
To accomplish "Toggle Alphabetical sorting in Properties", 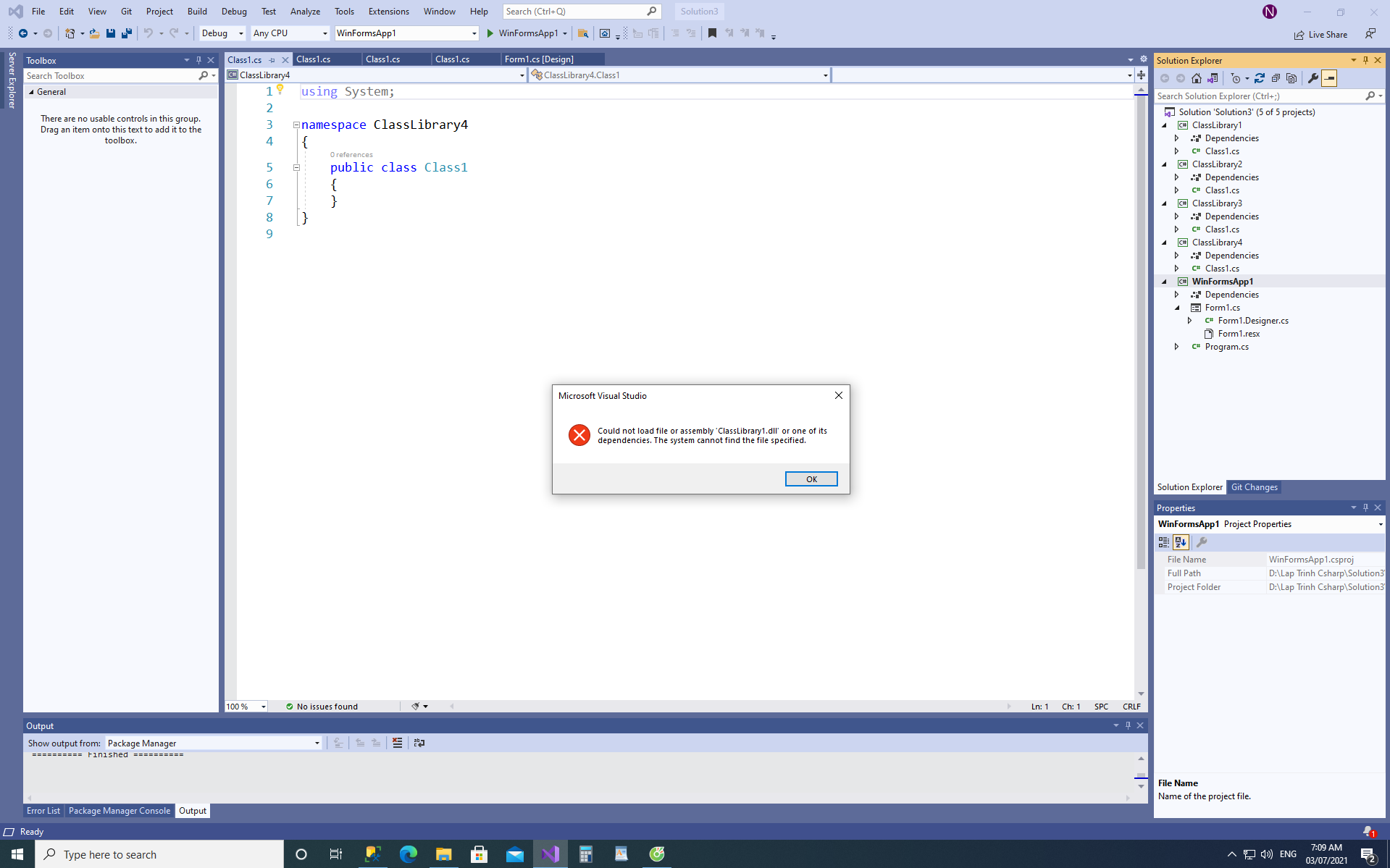I will pos(1181,542).
